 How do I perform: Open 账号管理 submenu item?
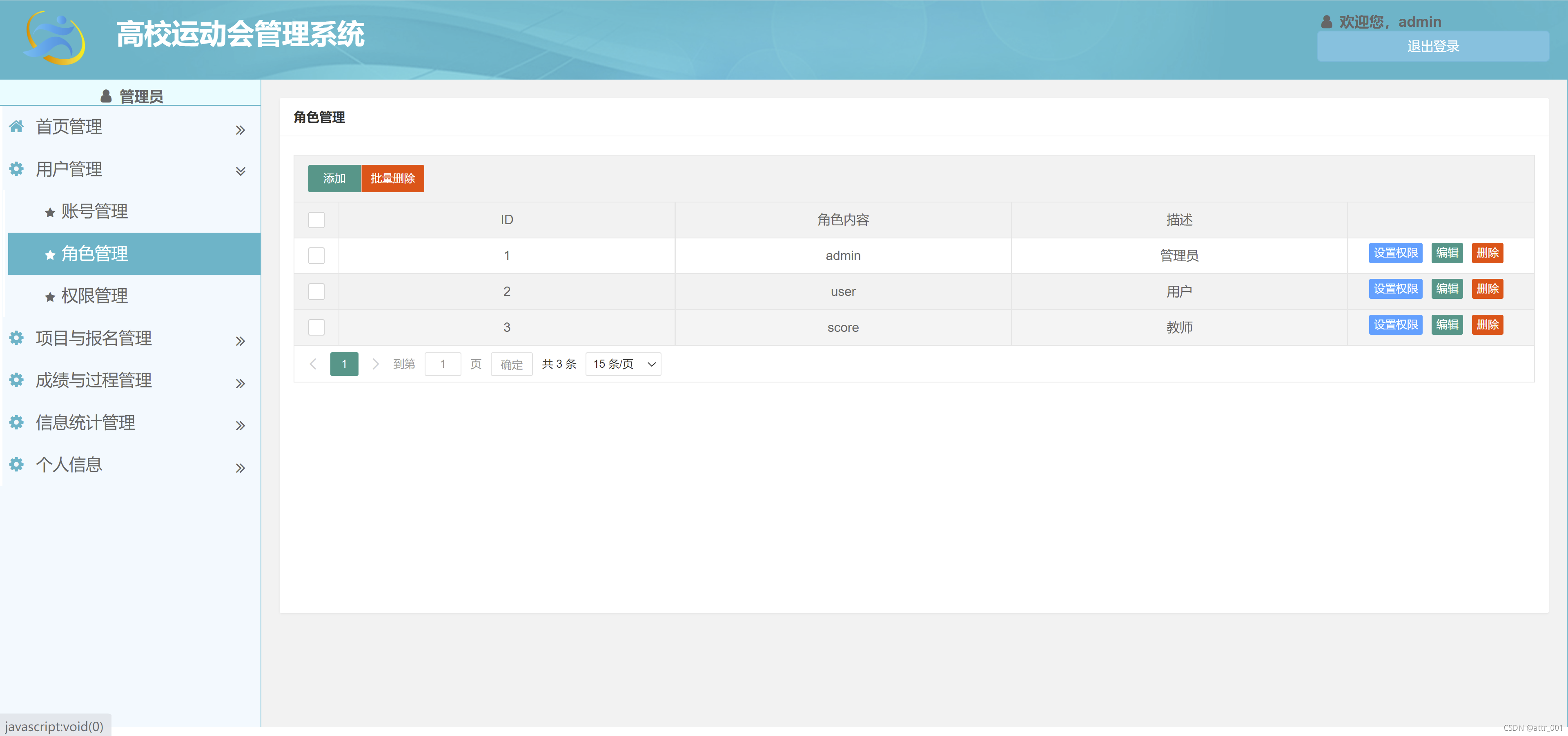94,211
